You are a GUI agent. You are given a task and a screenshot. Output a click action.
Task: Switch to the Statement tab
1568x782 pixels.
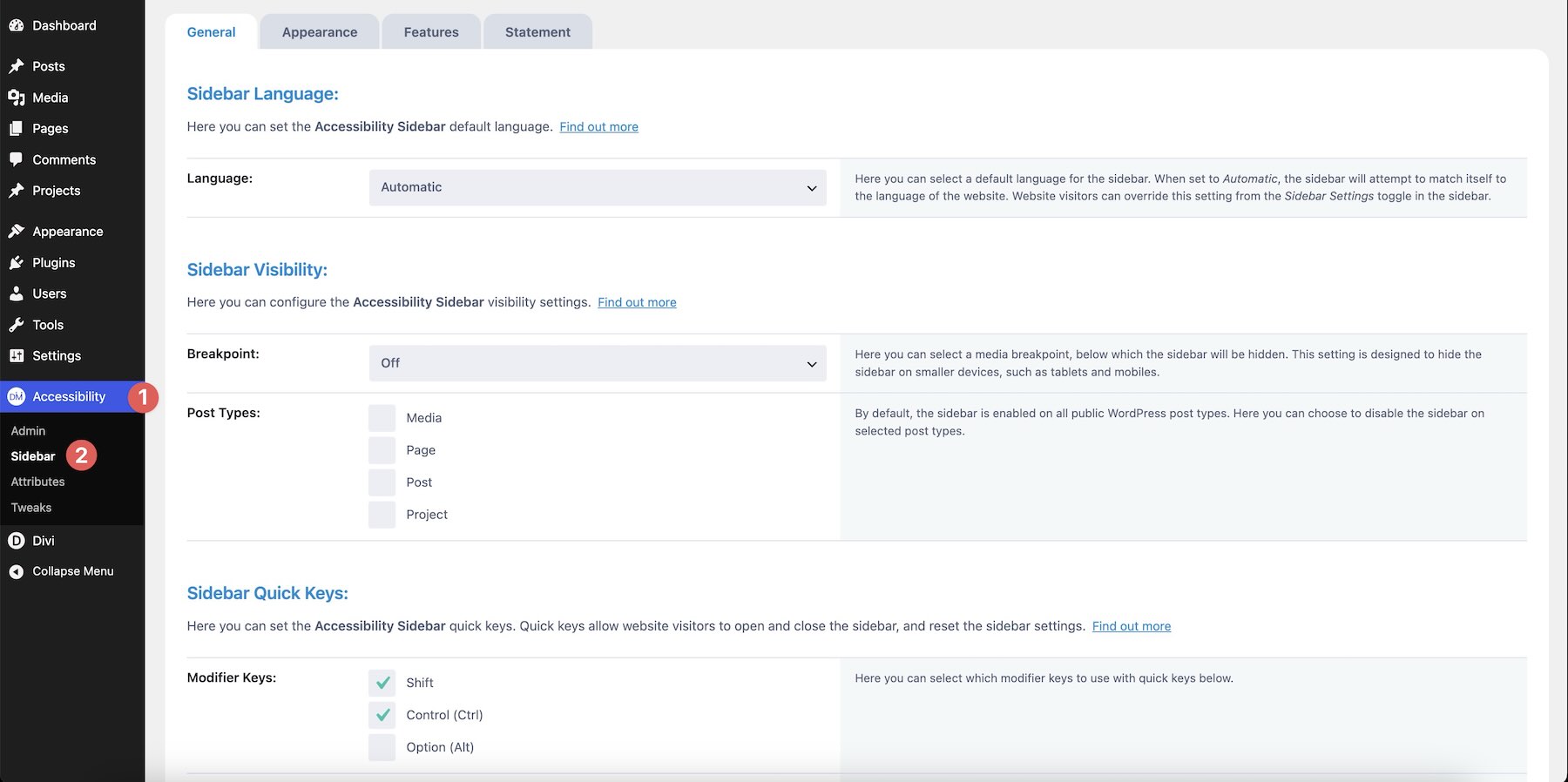537,32
